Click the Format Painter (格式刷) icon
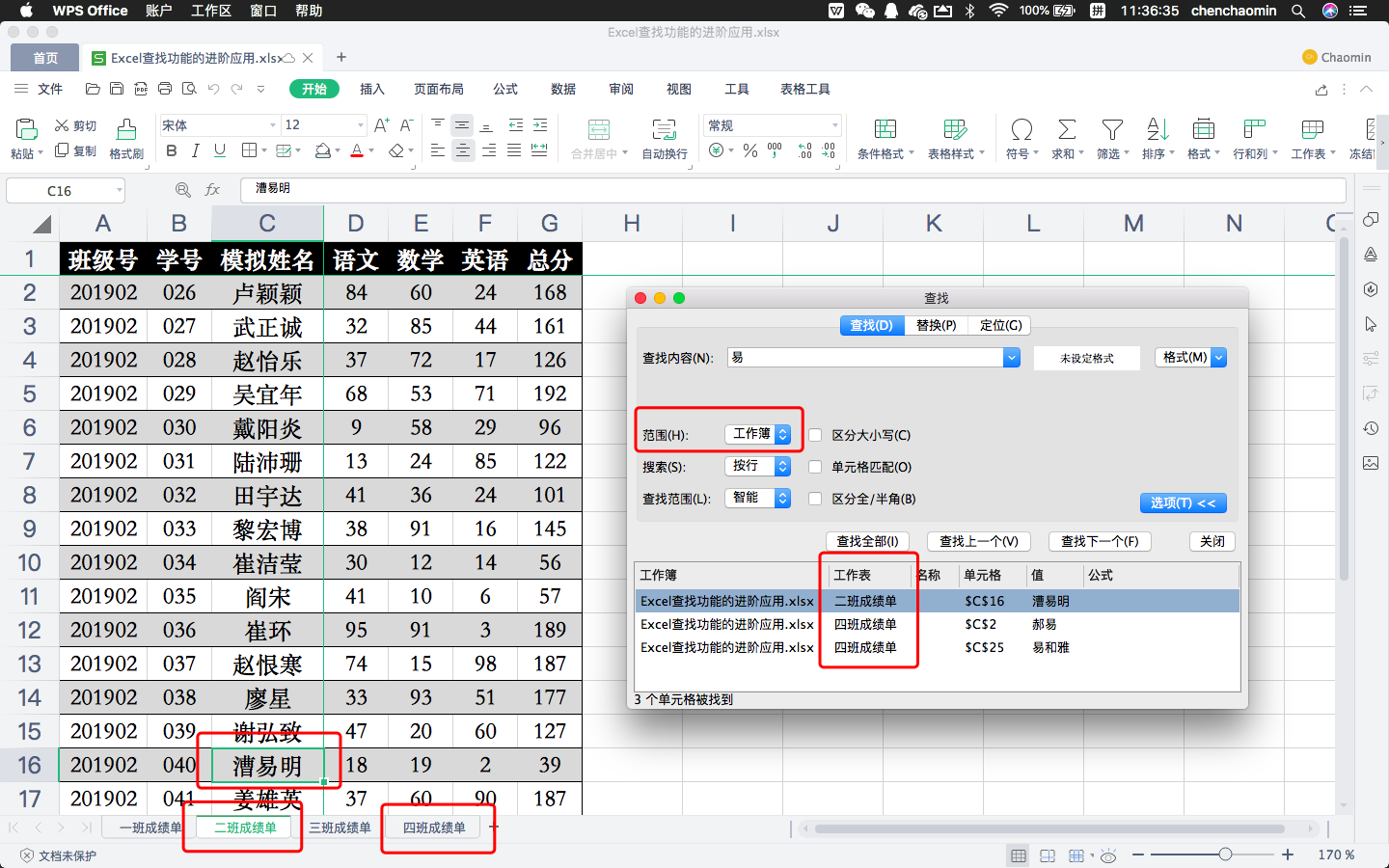 [126, 130]
